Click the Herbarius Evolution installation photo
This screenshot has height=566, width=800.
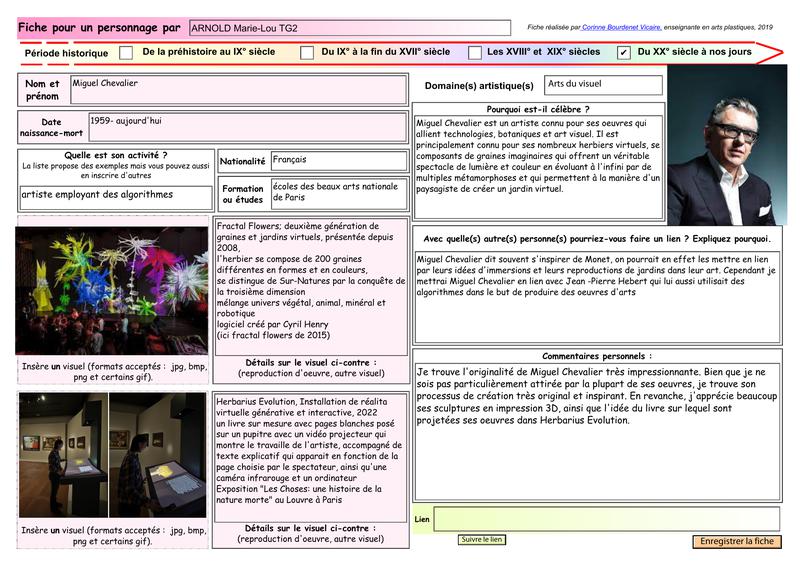[112, 456]
